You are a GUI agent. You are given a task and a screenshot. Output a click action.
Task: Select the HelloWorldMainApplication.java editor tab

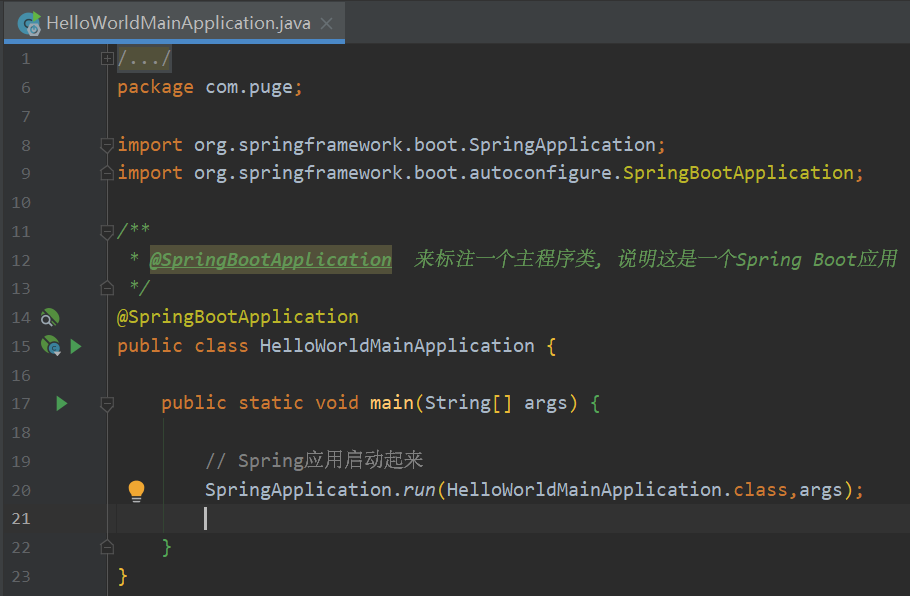click(174, 23)
